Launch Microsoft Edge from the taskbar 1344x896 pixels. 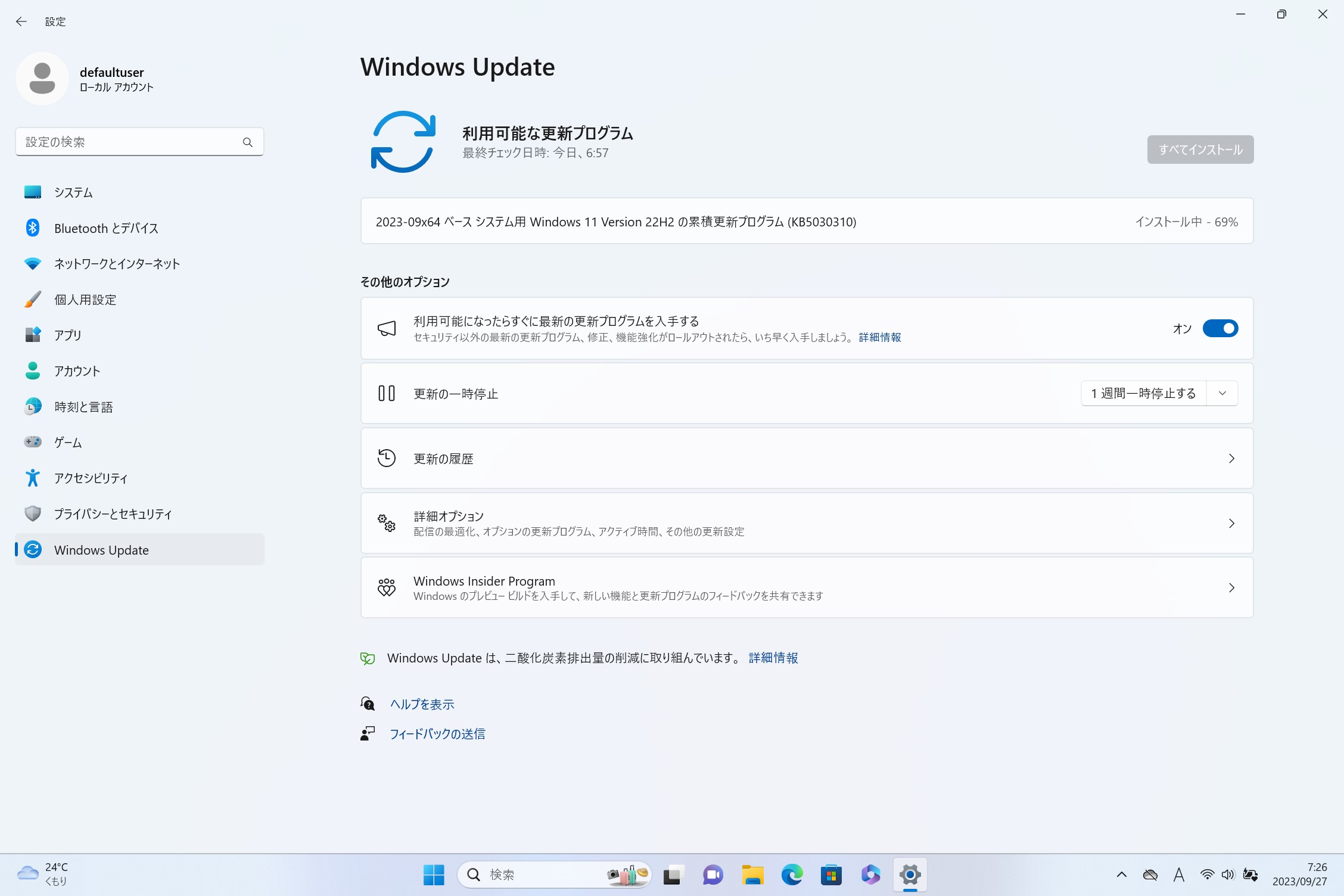pyautogui.click(x=792, y=875)
